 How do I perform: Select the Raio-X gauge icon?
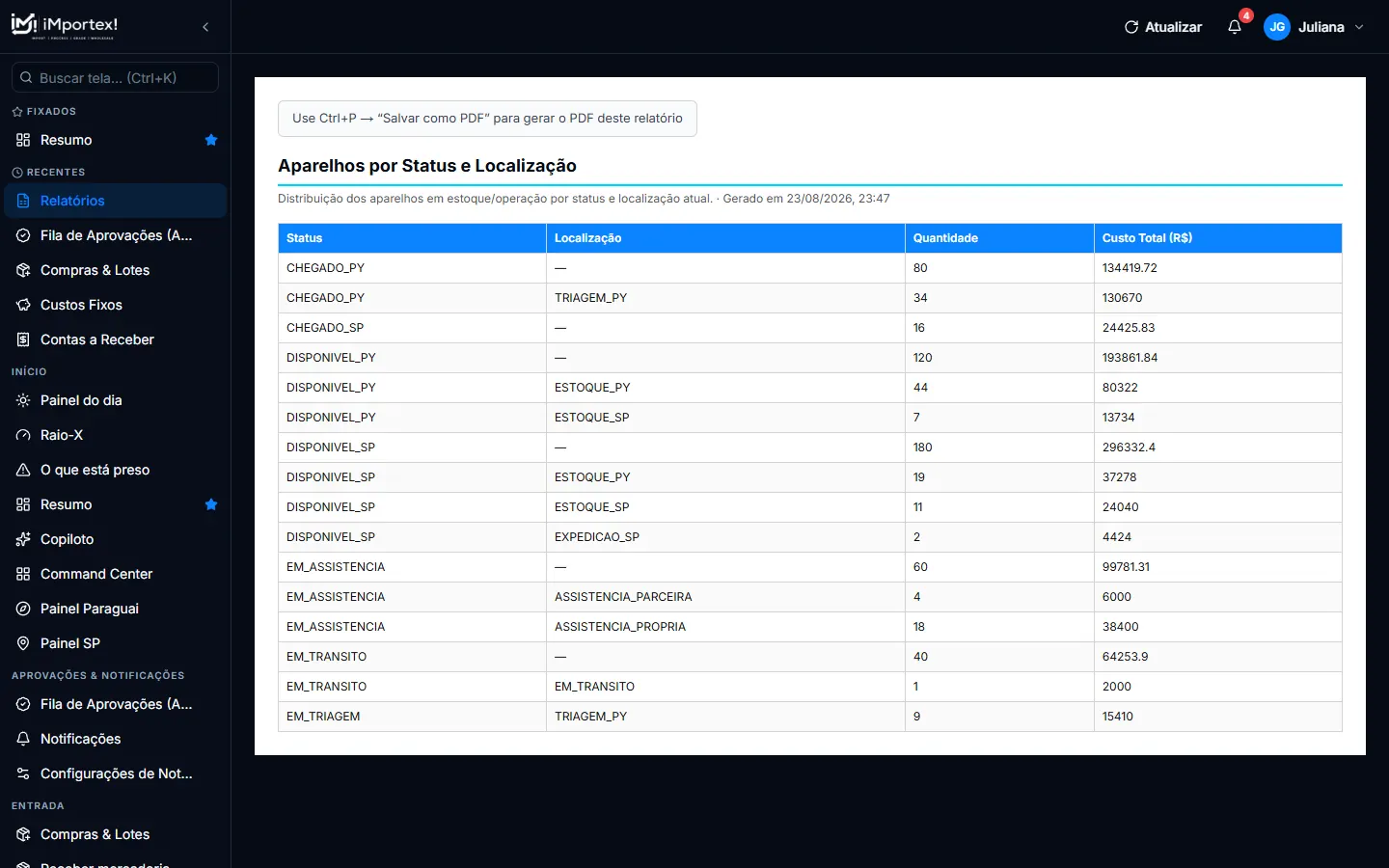(x=23, y=435)
